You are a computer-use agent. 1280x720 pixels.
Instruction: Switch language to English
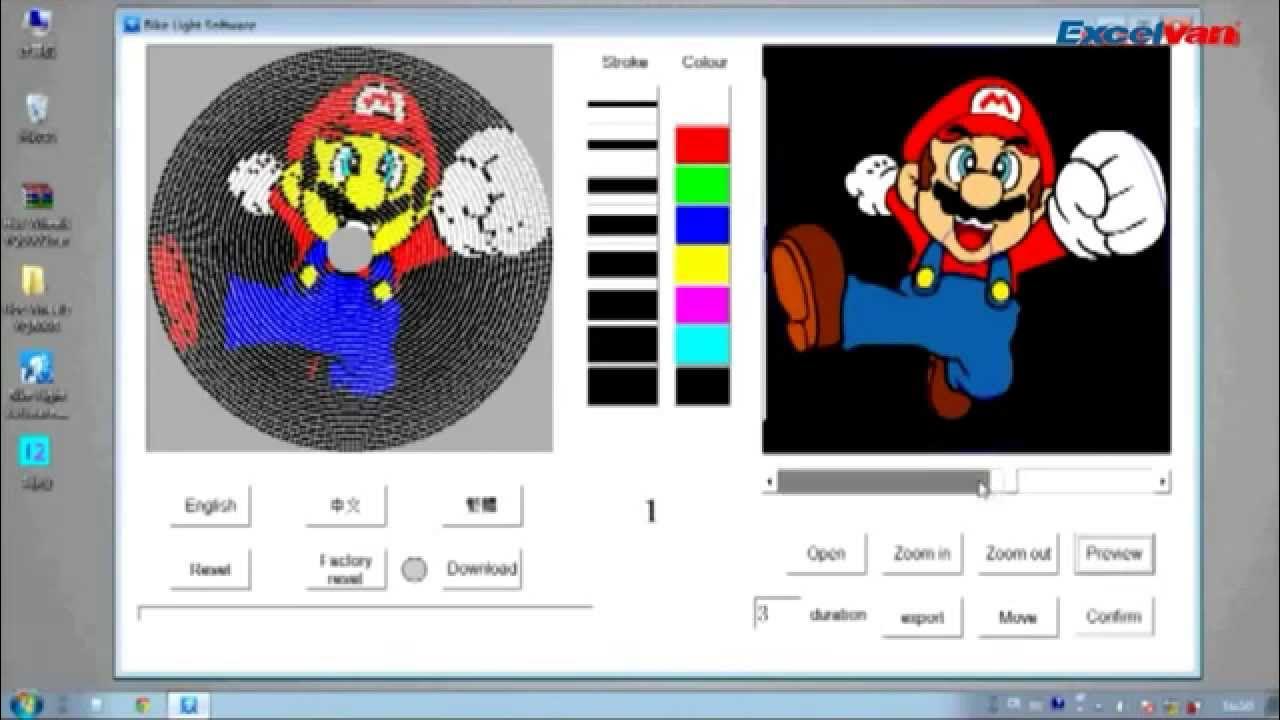pos(210,506)
